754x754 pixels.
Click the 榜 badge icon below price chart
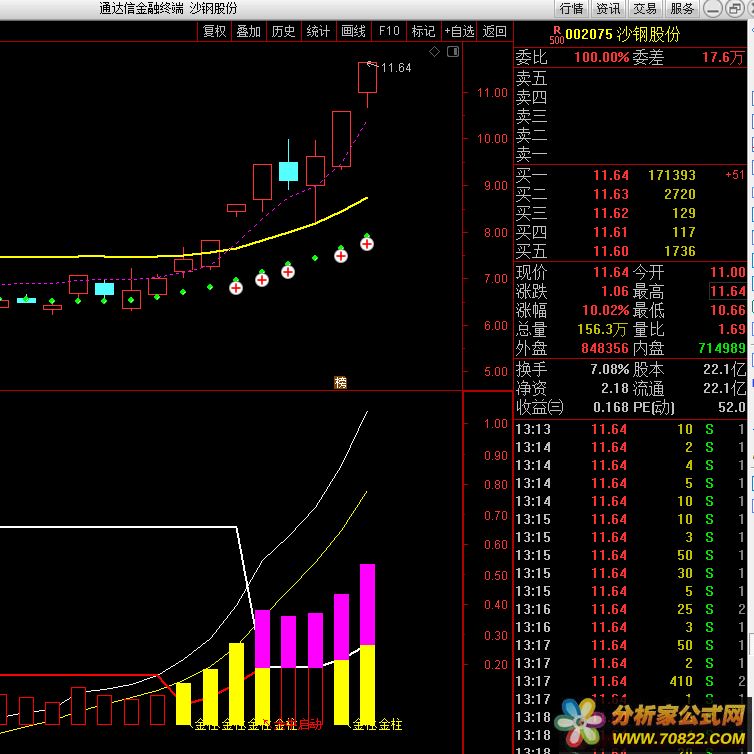tap(340, 382)
